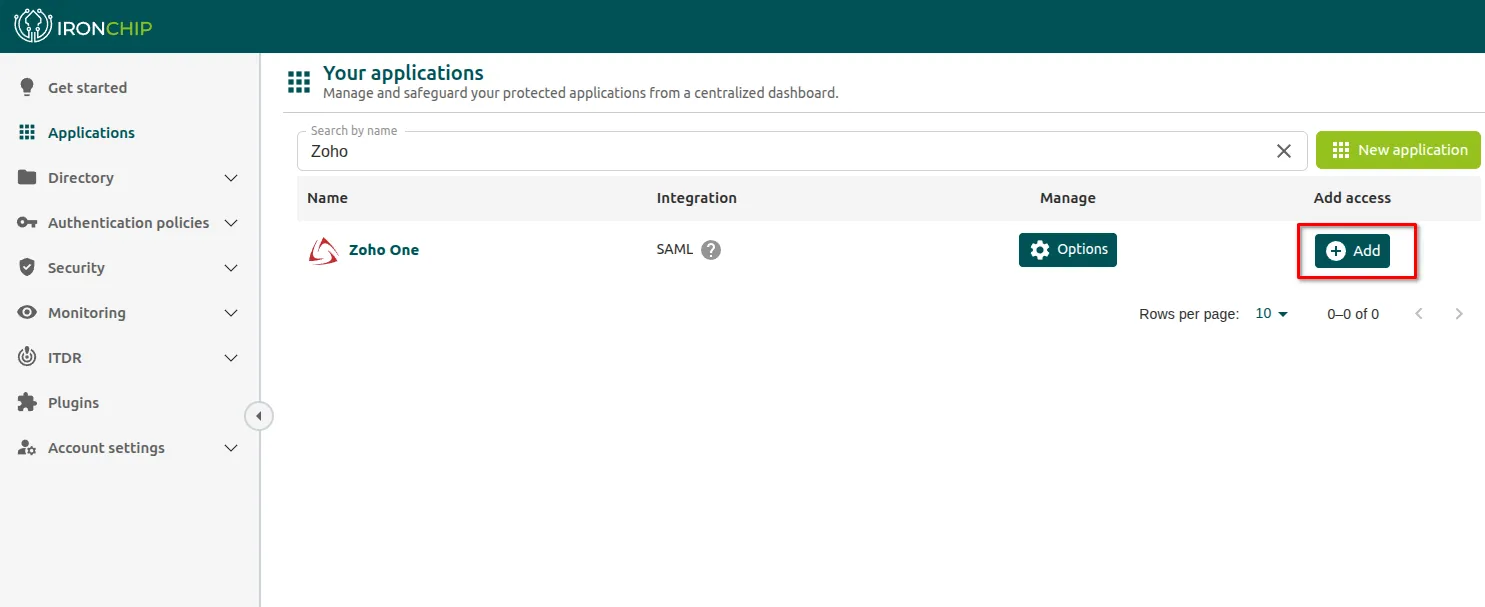This screenshot has height=607, width=1485.
Task: Click the Ironchip logo in header
Action: coord(83,26)
